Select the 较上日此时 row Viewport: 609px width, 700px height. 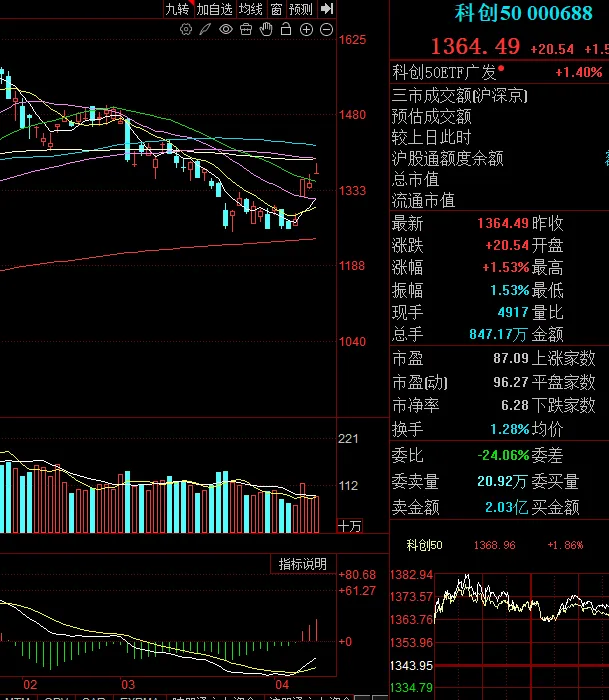pos(431,138)
